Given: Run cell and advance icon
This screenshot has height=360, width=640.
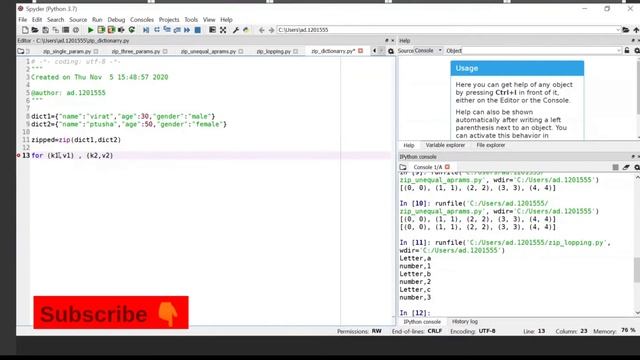Looking at the screenshot, I should [111, 30].
